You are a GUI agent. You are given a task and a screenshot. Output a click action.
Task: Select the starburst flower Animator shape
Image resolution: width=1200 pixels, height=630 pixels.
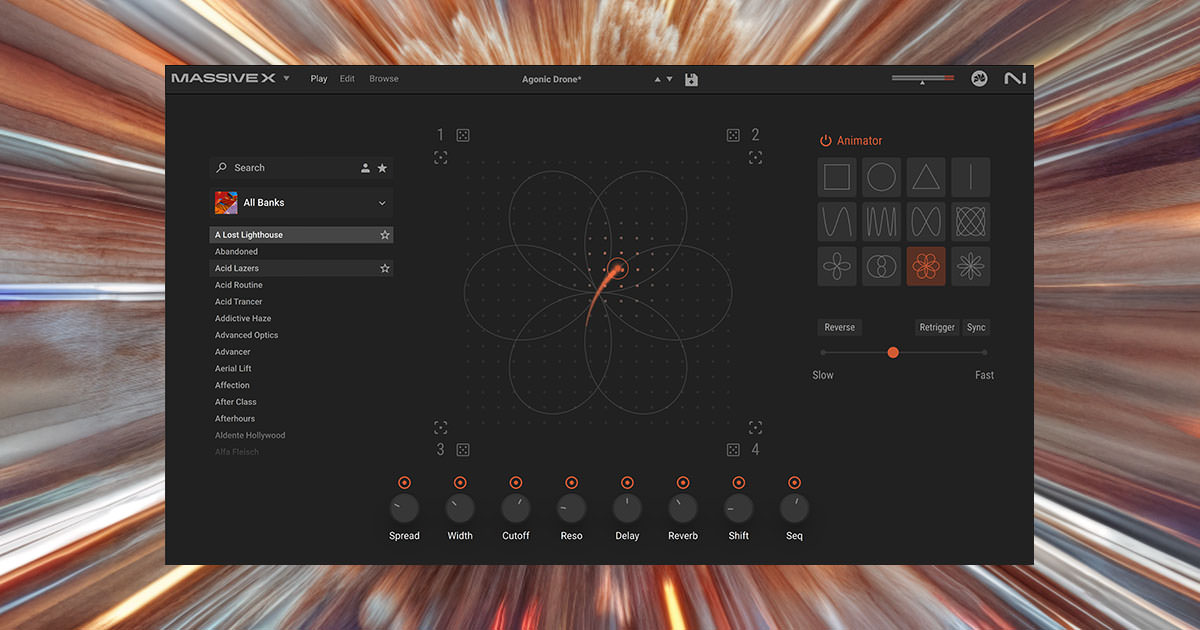tap(971, 266)
